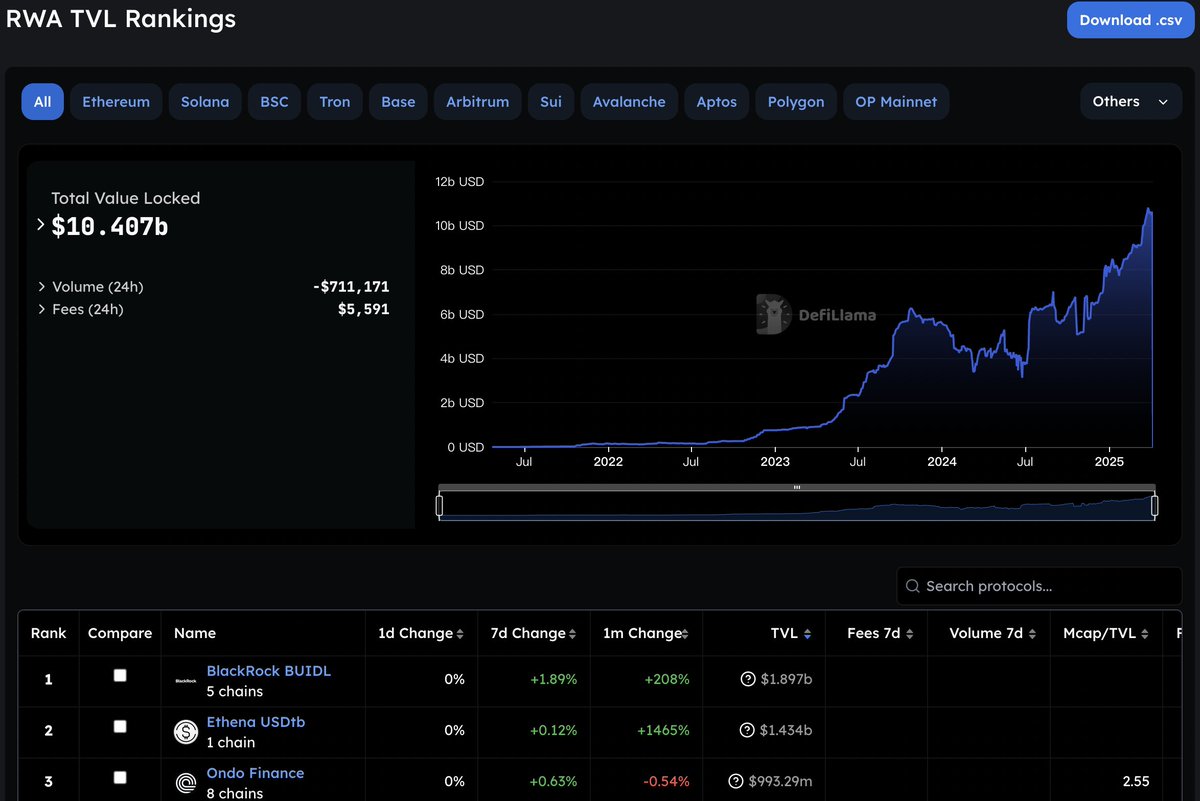Image resolution: width=1200 pixels, height=801 pixels.
Task: Switch to the Ethereum tab
Action: (x=116, y=102)
